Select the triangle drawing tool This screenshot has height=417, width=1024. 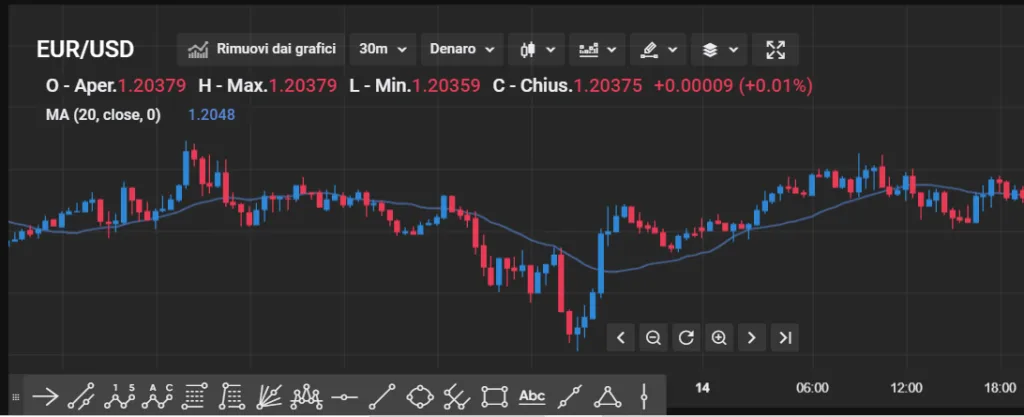pos(607,395)
